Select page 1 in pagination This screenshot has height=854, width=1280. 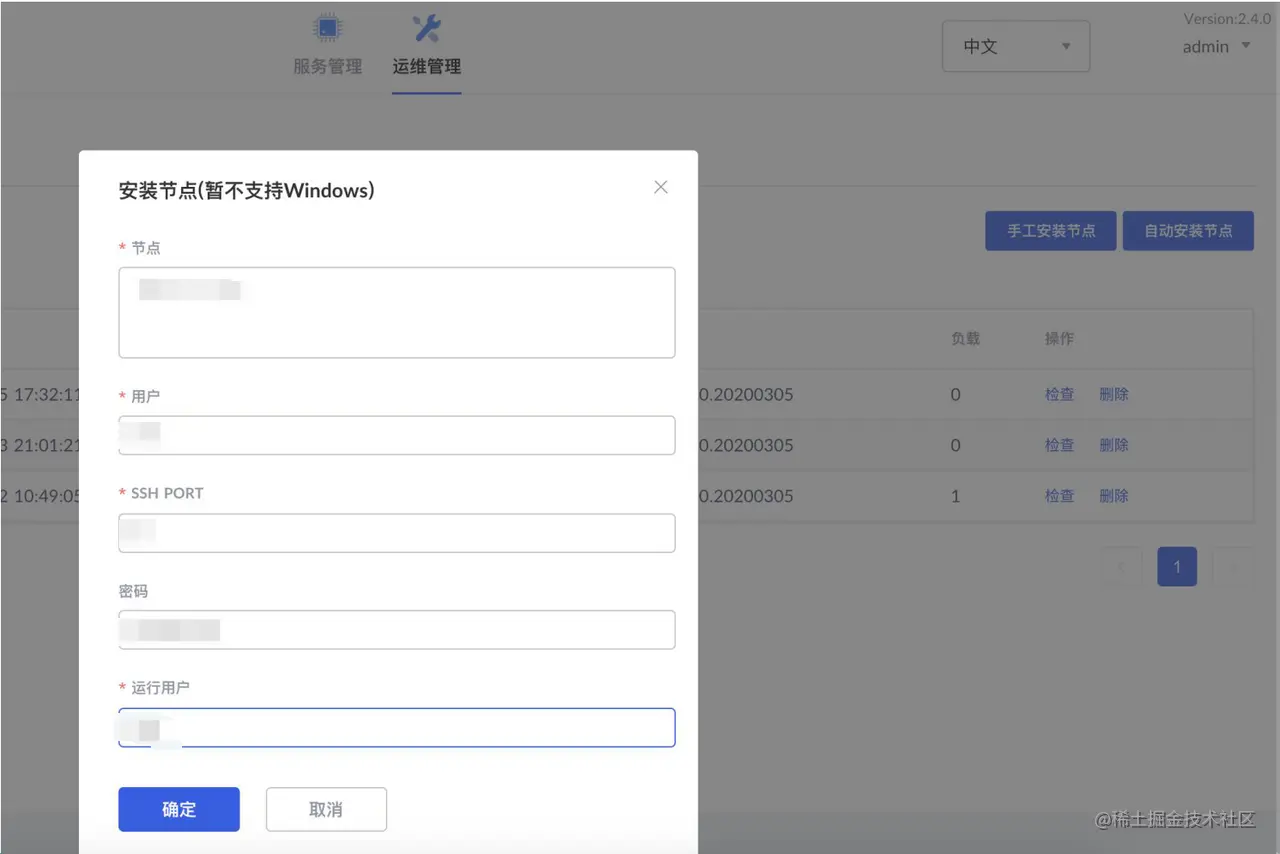coord(1177,567)
